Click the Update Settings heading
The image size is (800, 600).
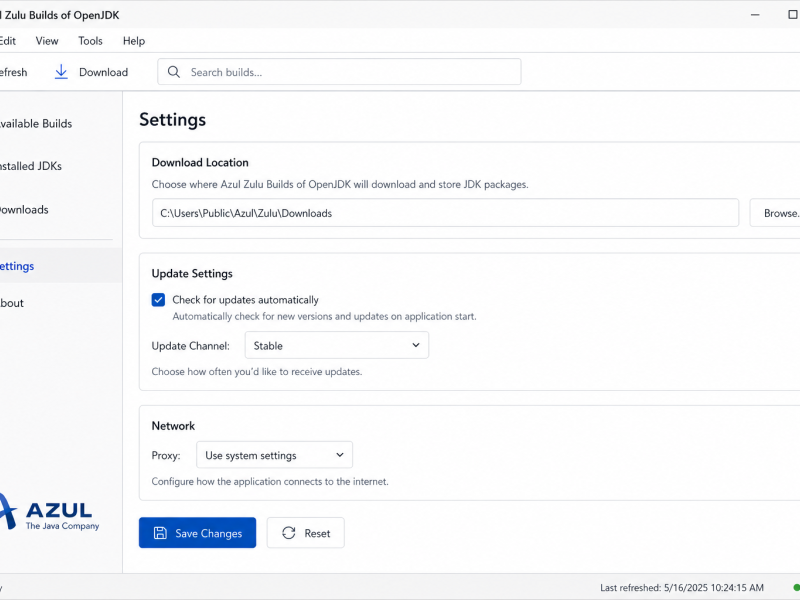tap(192, 273)
